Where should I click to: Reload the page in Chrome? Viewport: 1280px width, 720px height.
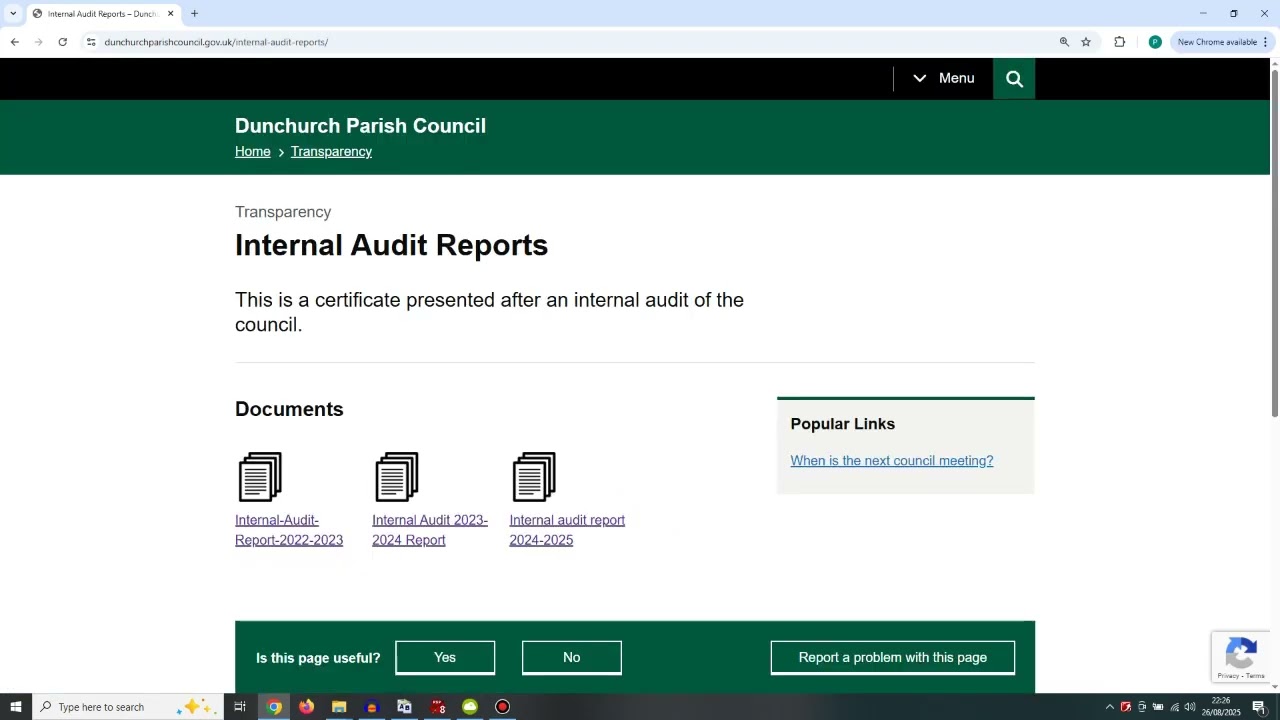tap(62, 42)
